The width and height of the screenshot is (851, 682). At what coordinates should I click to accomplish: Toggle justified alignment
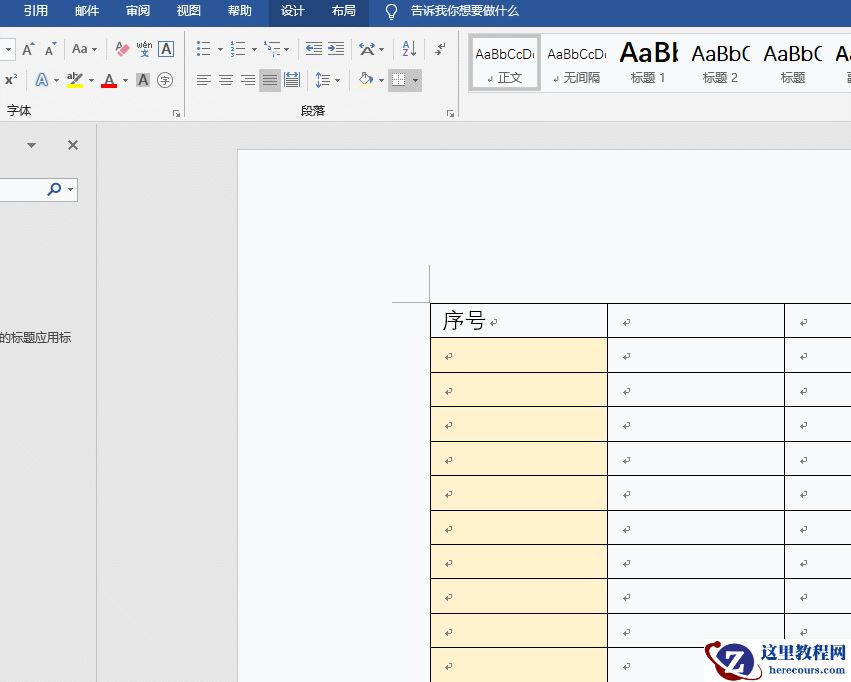(x=270, y=80)
